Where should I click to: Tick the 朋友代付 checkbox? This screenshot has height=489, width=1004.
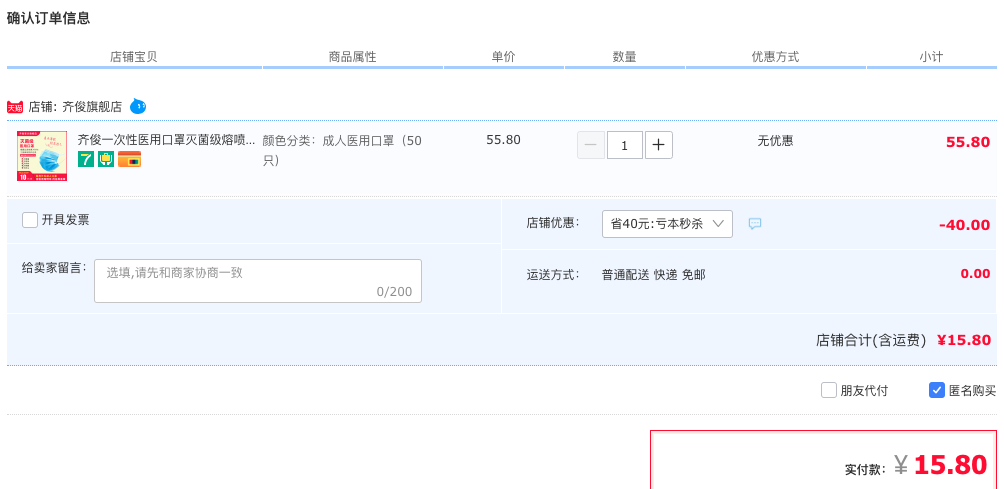point(829,390)
